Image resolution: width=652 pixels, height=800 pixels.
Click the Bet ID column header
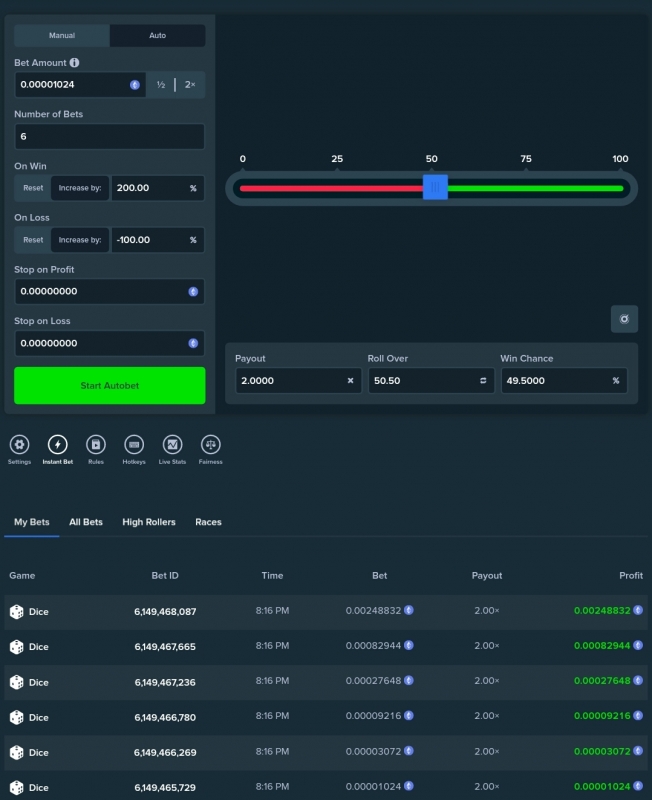pyautogui.click(x=165, y=576)
